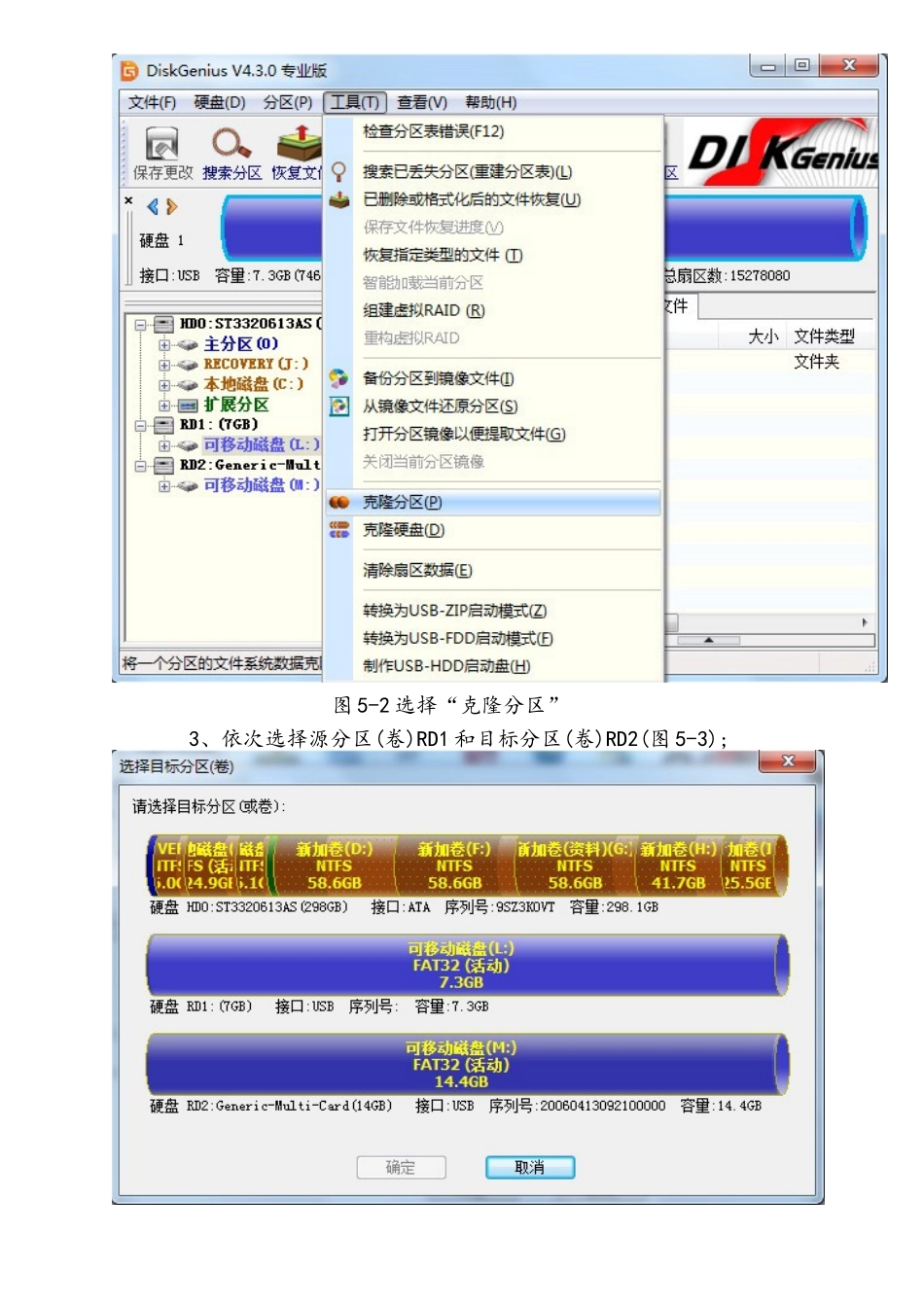Choose 克隆分区(P) menu entry

pyautogui.click(x=495, y=503)
